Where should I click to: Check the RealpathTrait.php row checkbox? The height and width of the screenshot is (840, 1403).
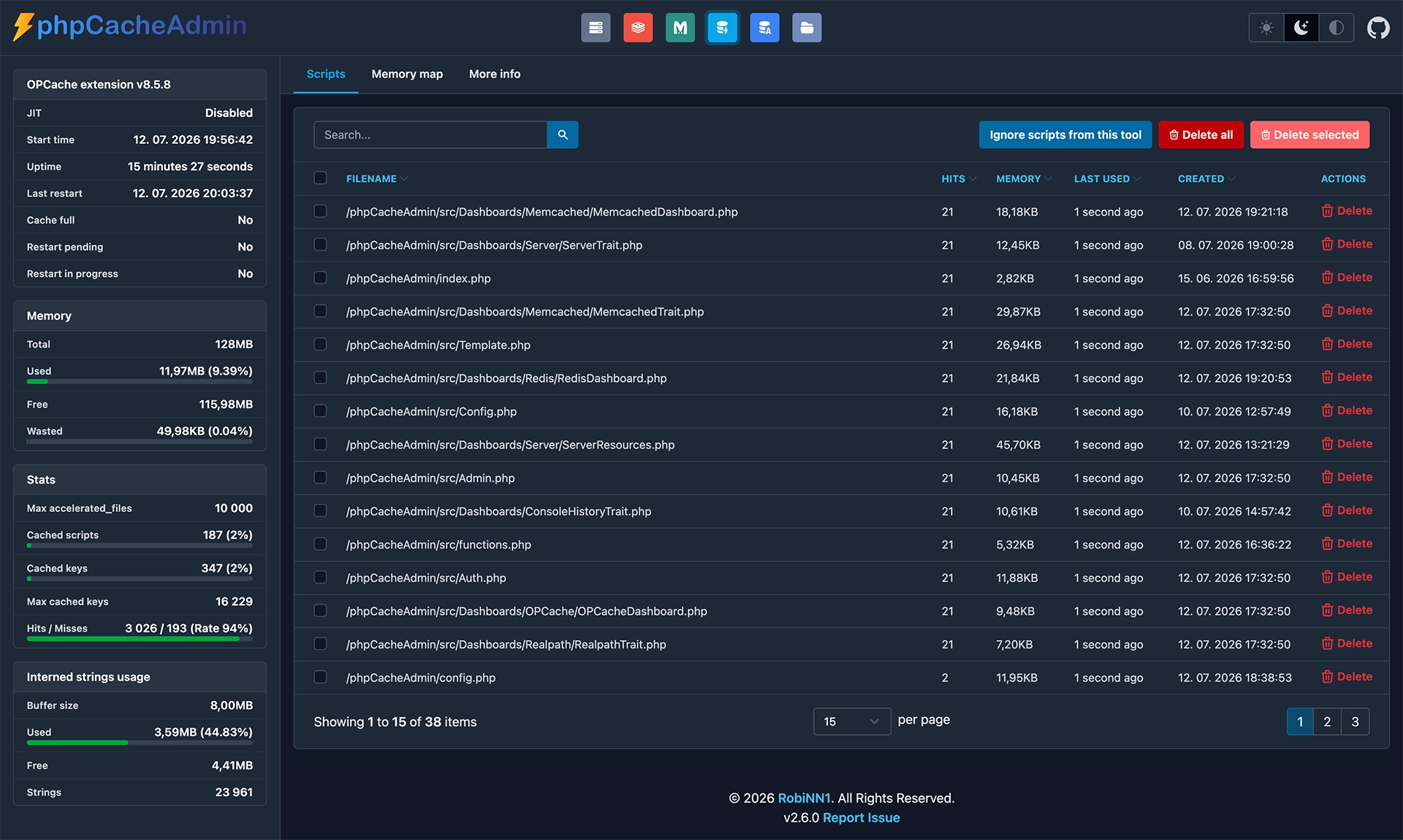tap(320, 644)
